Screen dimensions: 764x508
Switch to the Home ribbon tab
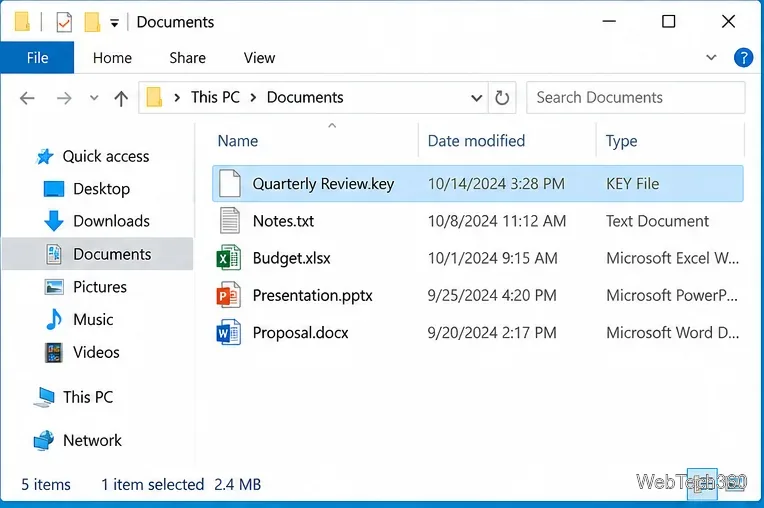[x=112, y=58]
